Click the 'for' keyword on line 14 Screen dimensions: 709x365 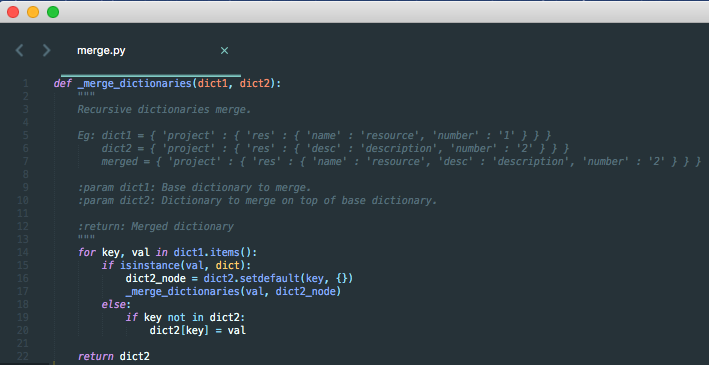(86, 252)
